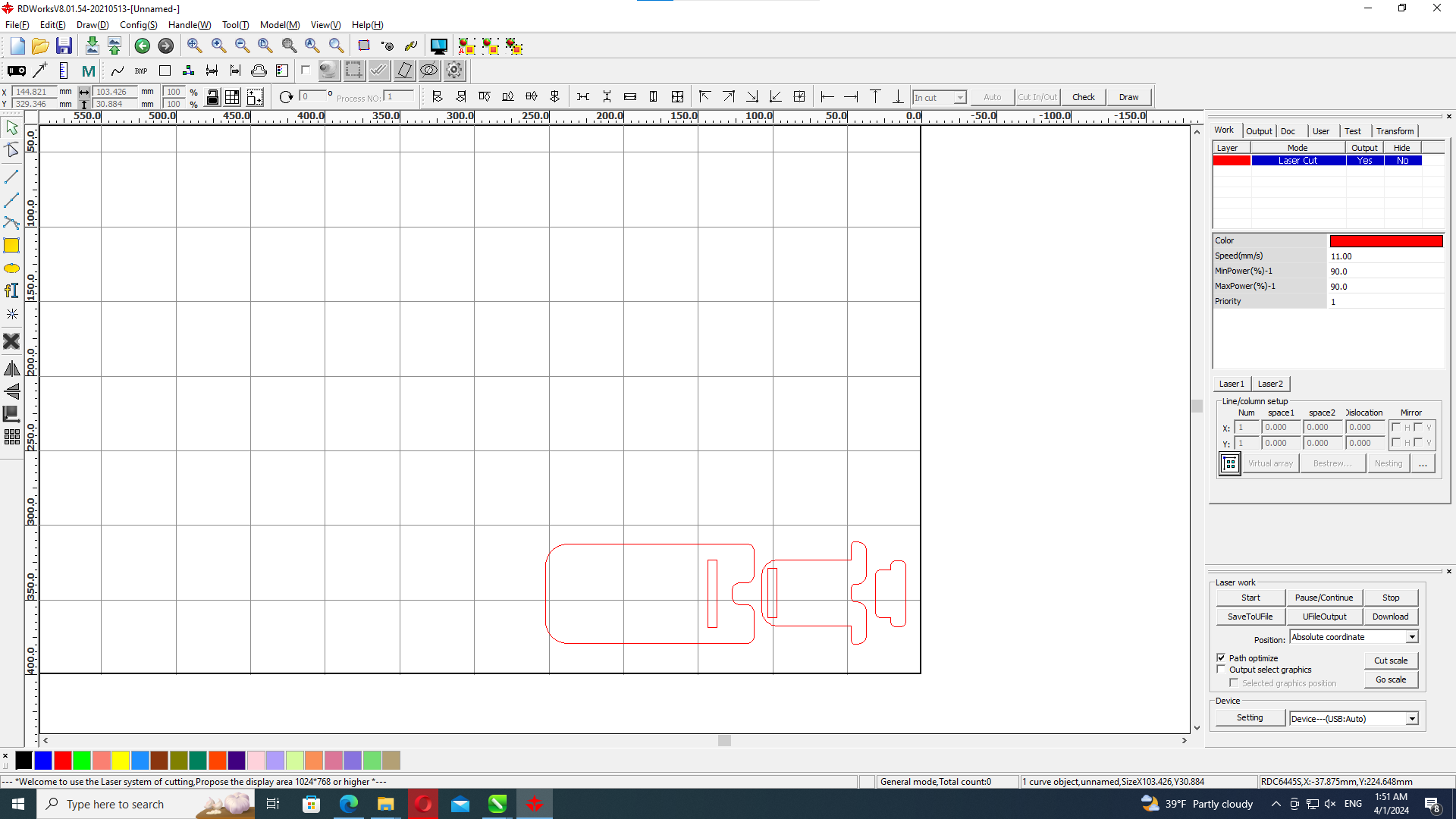Switch to the Transform tab
1456x819 pixels.
pyautogui.click(x=1395, y=131)
